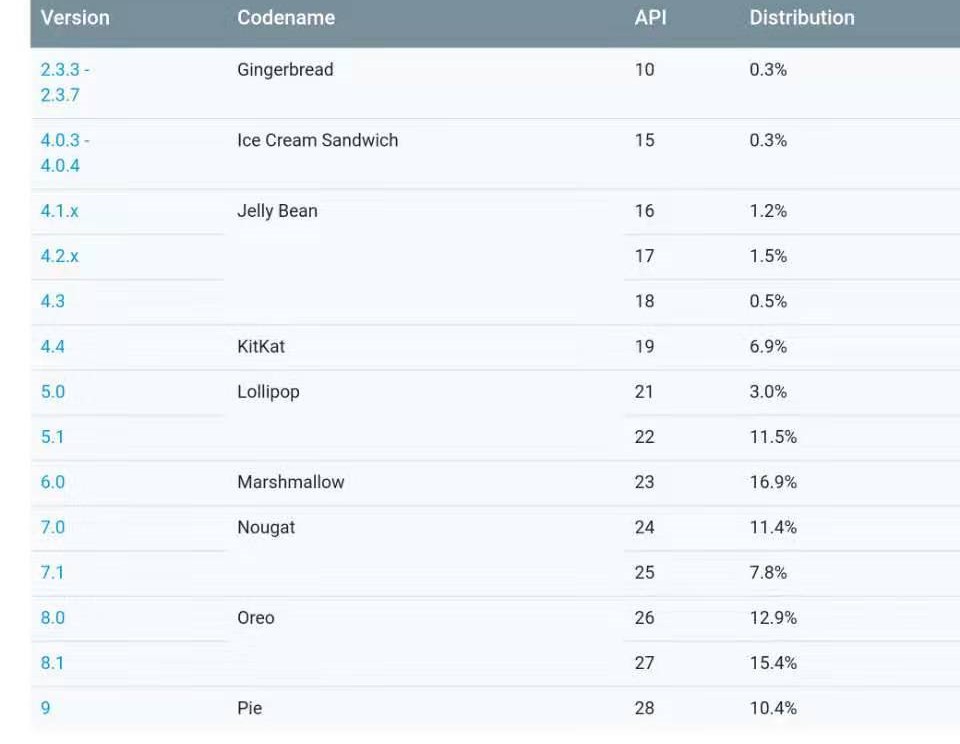Open the 4.3 version link
This screenshot has width=960, height=744.
(x=53, y=301)
